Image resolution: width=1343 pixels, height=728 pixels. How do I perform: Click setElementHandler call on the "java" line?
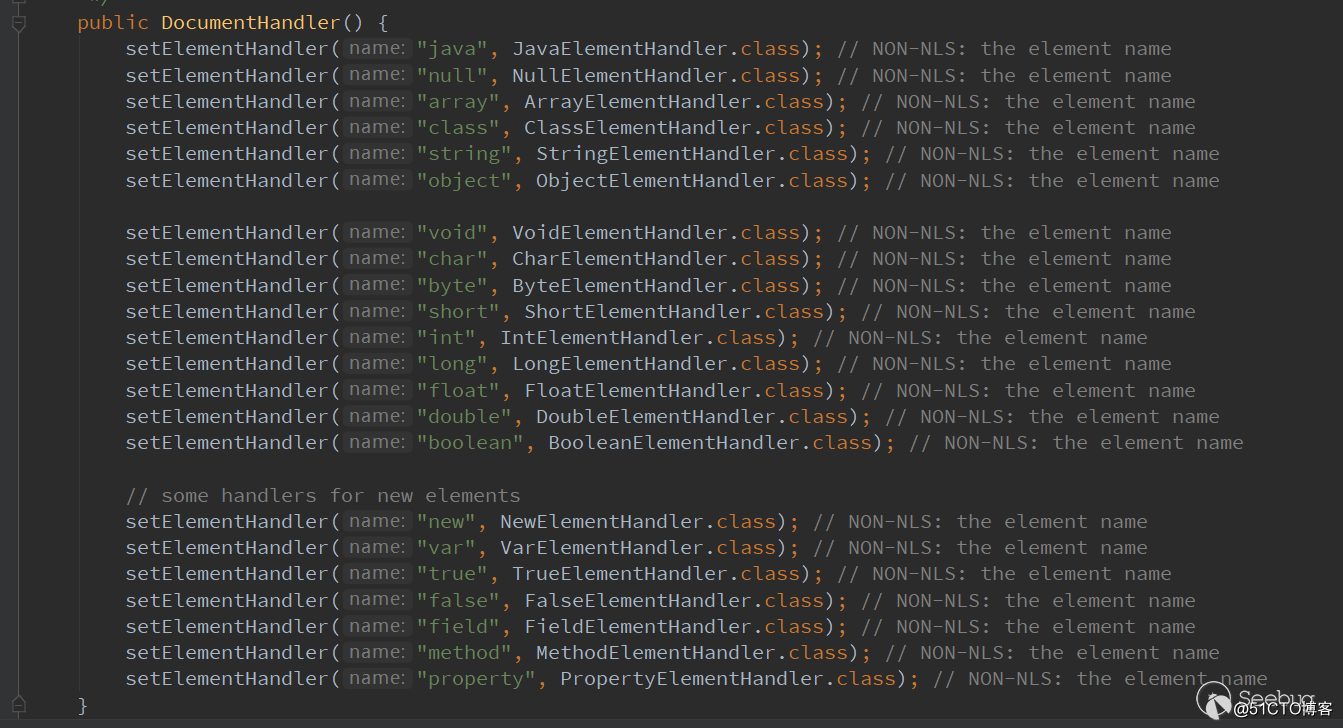point(227,48)
